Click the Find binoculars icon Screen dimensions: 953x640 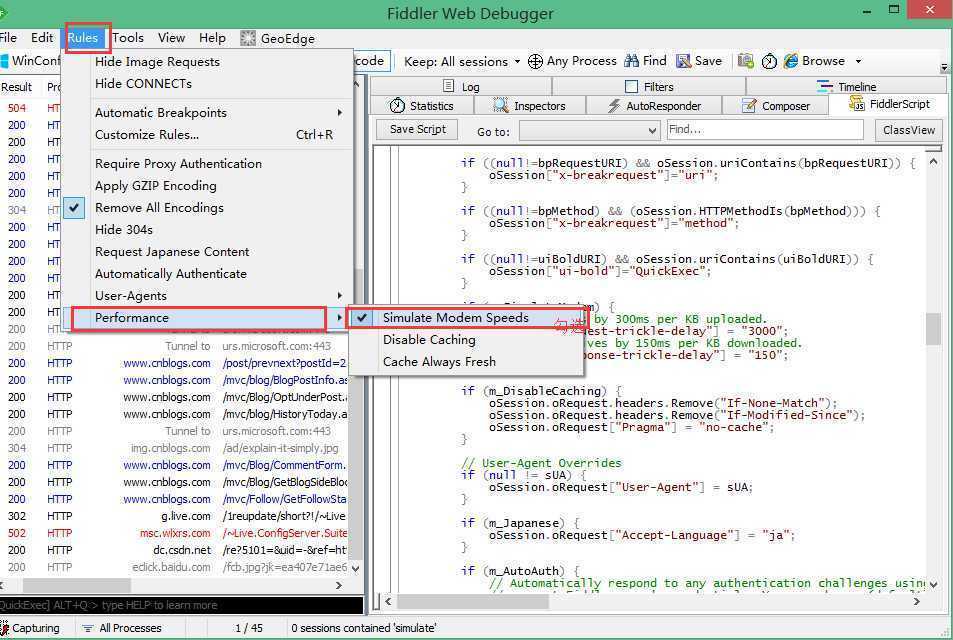pyautogui.click(x=631, y=61)
